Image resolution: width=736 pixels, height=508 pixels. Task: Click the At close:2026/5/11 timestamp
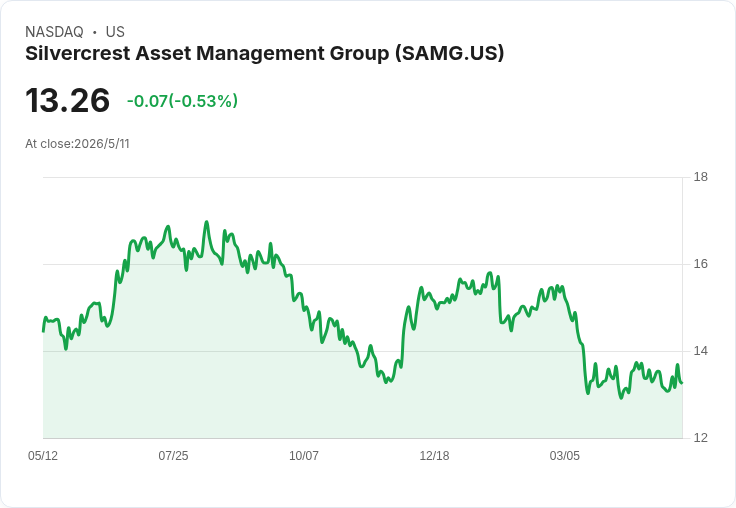click(x=77, y=144)
